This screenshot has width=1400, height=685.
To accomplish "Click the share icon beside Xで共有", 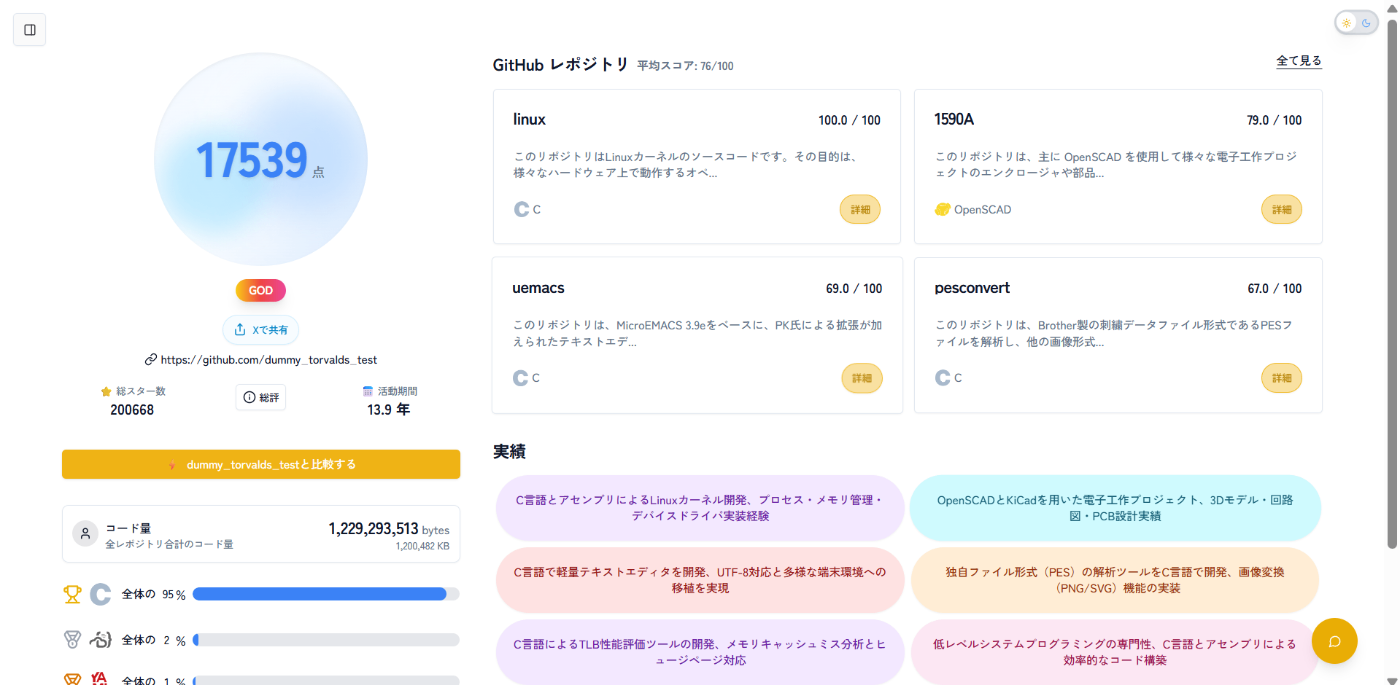I will (240, 330).
